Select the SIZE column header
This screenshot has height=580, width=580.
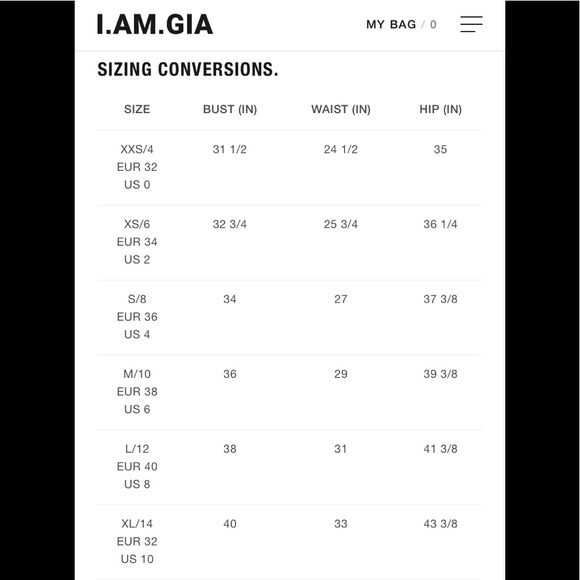pos(137,109)
